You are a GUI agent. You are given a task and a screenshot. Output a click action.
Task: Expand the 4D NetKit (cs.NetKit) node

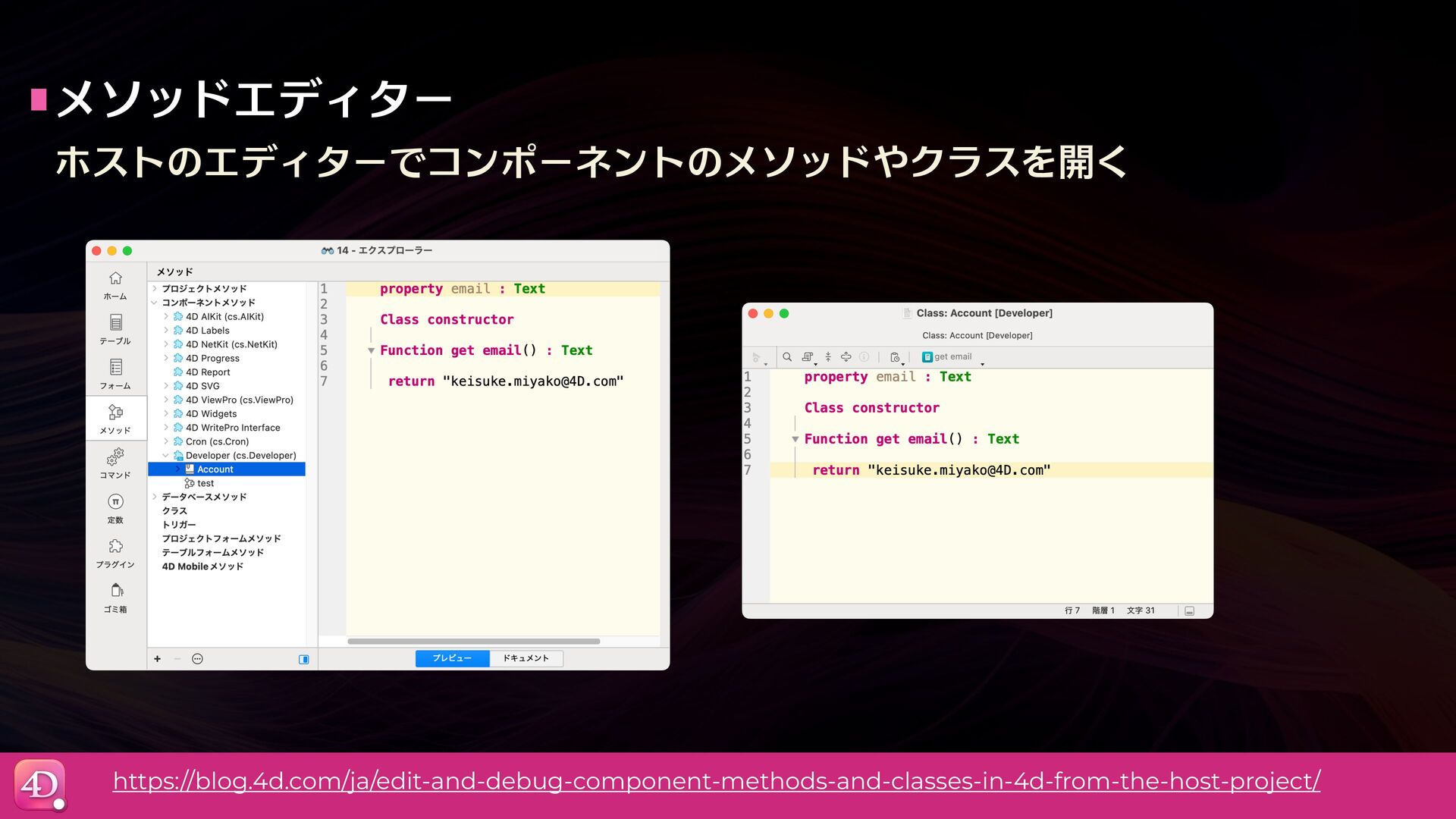coord(166,344)
